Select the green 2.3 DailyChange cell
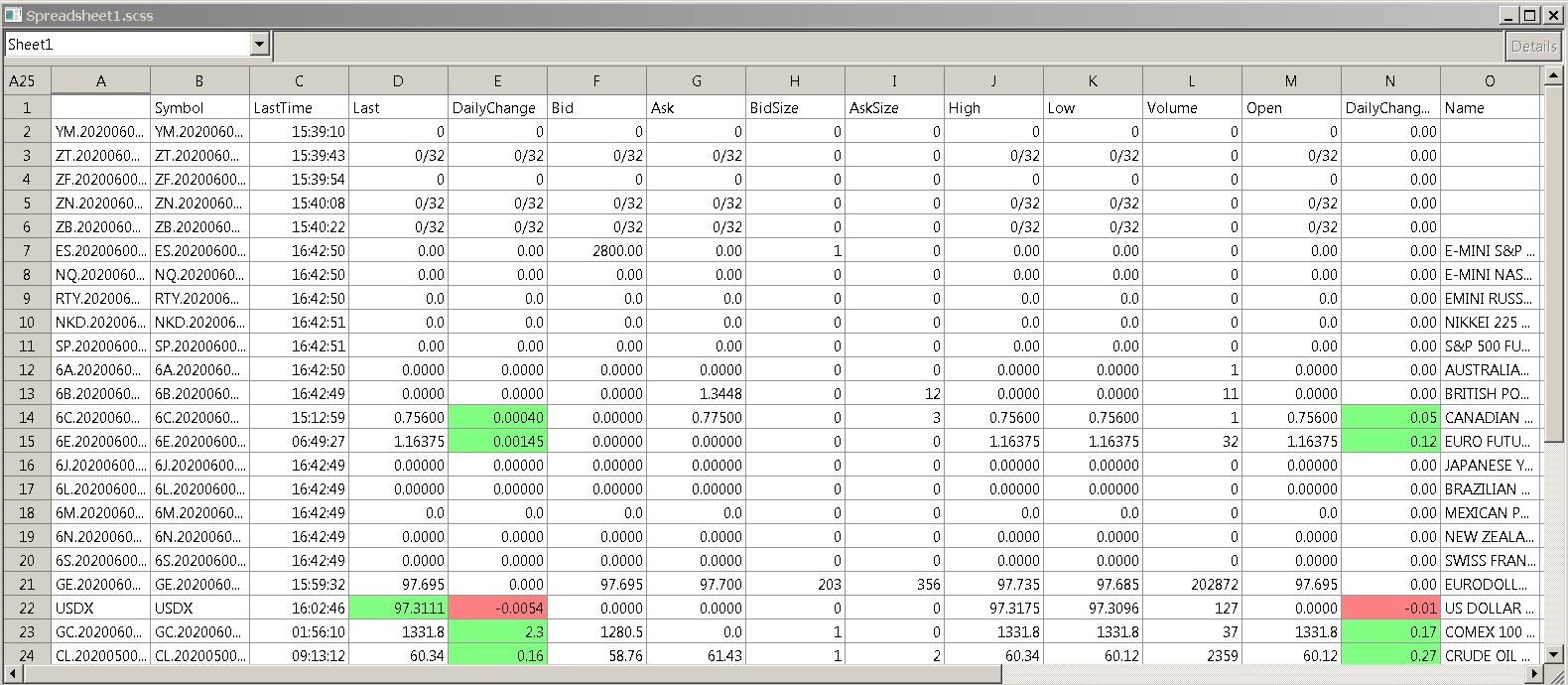 tap(497, 631)
